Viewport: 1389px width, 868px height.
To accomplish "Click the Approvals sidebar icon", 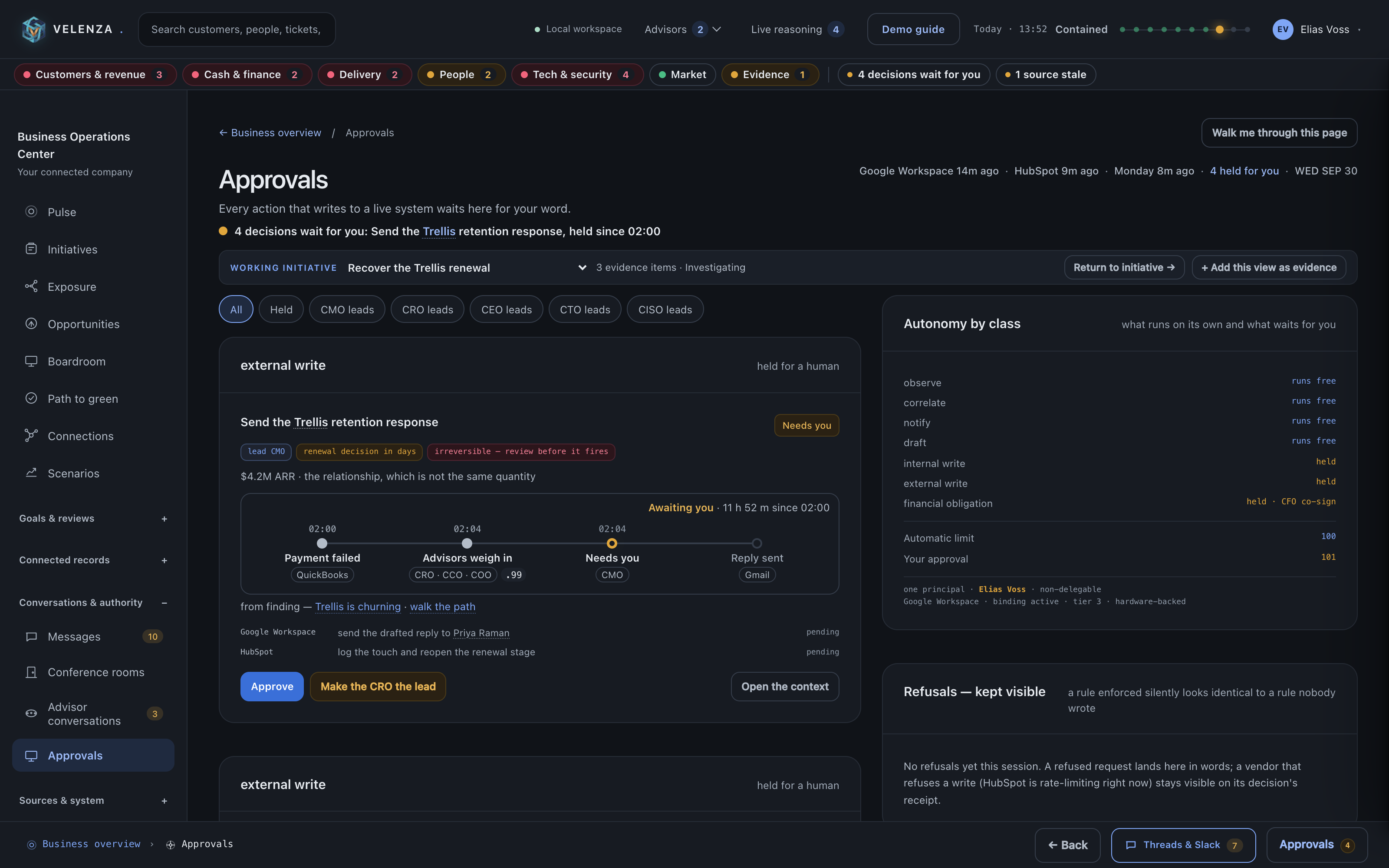I will pos(32,756).
